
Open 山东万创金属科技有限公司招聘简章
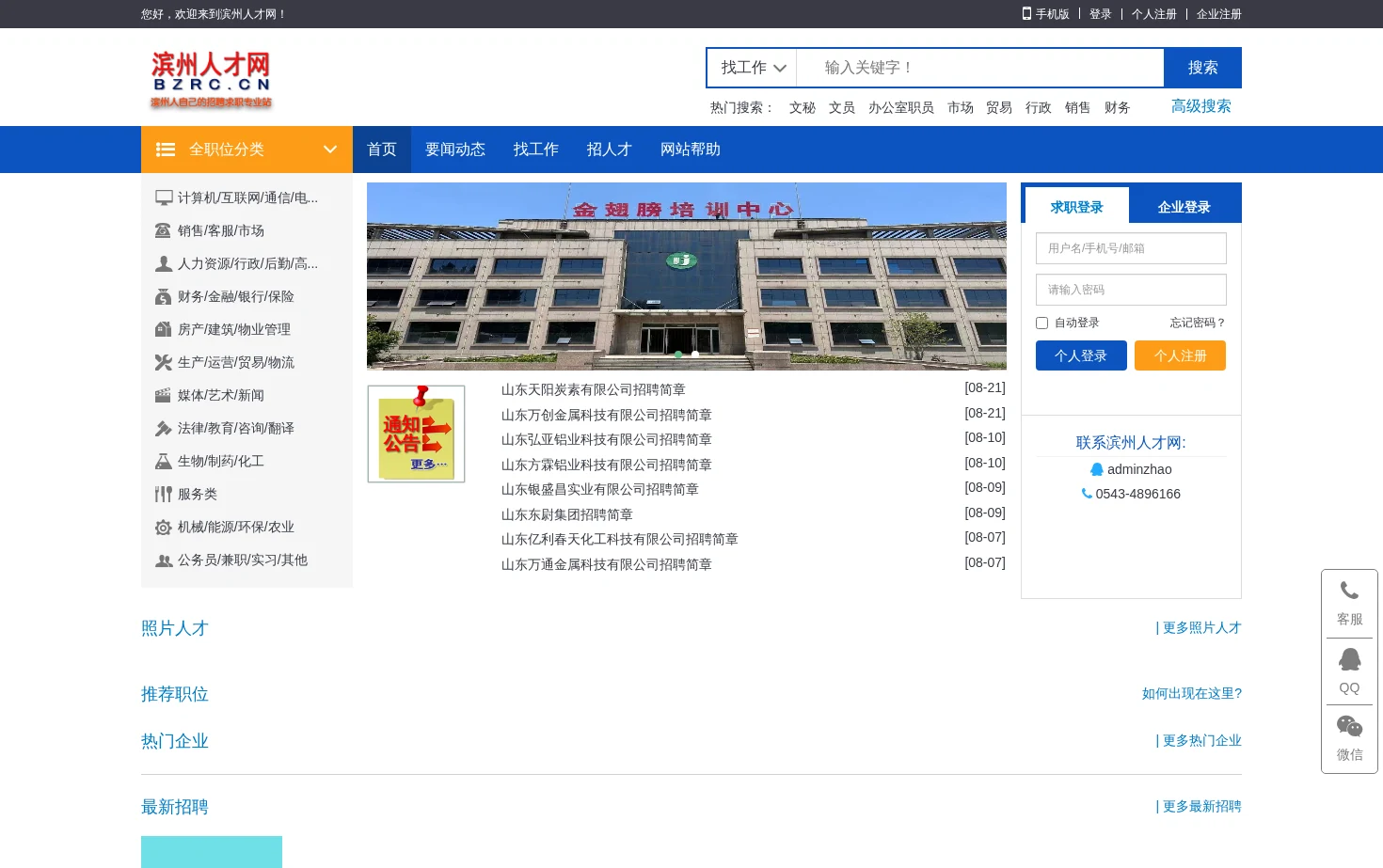[607, 415]
